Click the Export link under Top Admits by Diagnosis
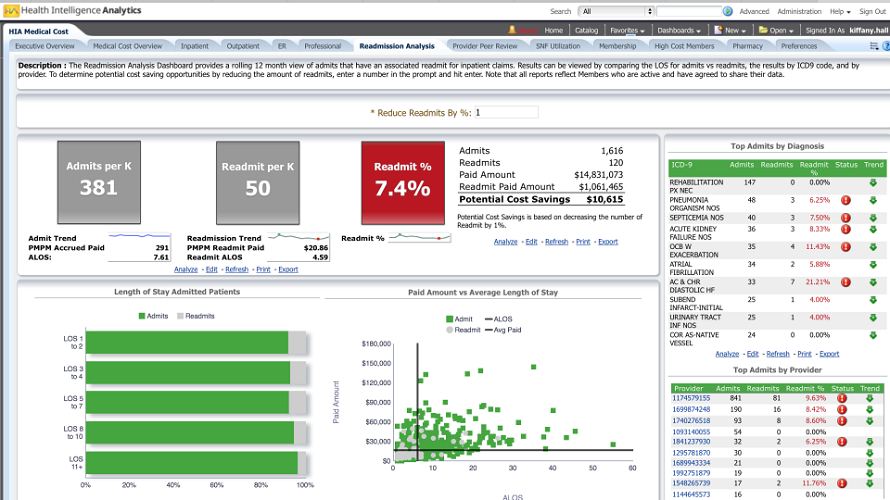 click(x=829, y=354)
